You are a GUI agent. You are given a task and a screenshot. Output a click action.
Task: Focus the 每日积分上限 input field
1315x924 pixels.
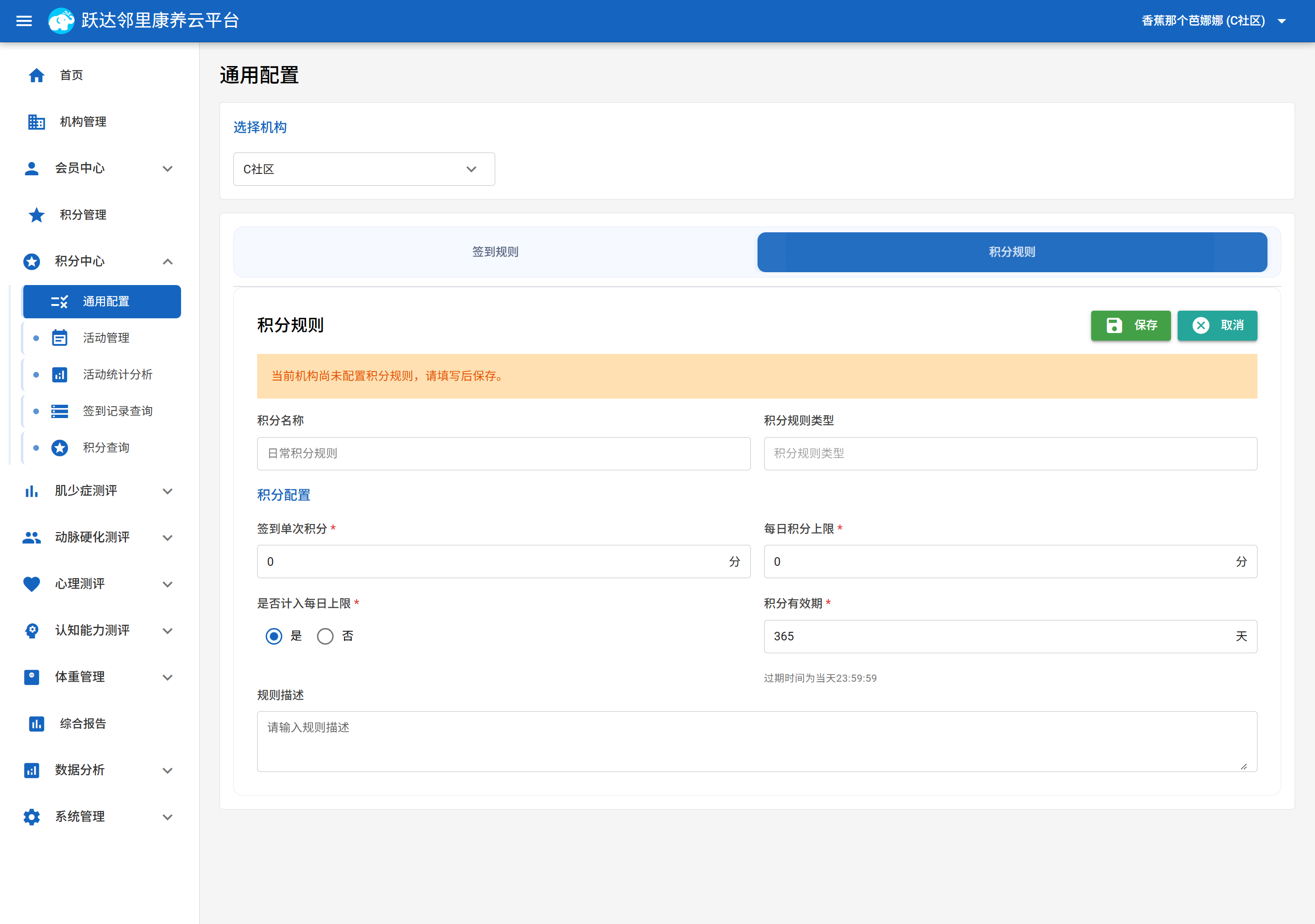tap(1010, 562)
